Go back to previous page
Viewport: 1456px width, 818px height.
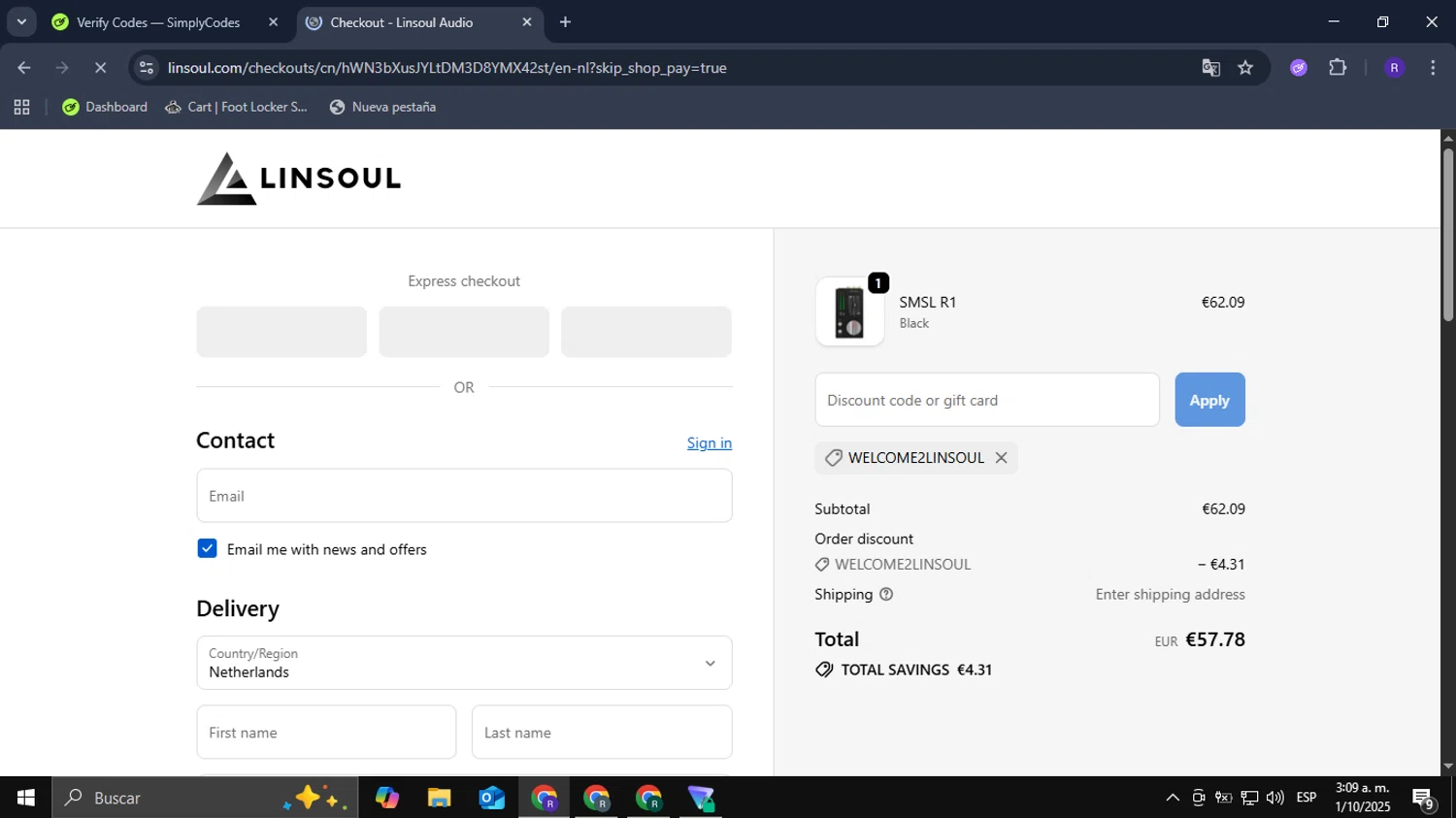tap(24, 68)
